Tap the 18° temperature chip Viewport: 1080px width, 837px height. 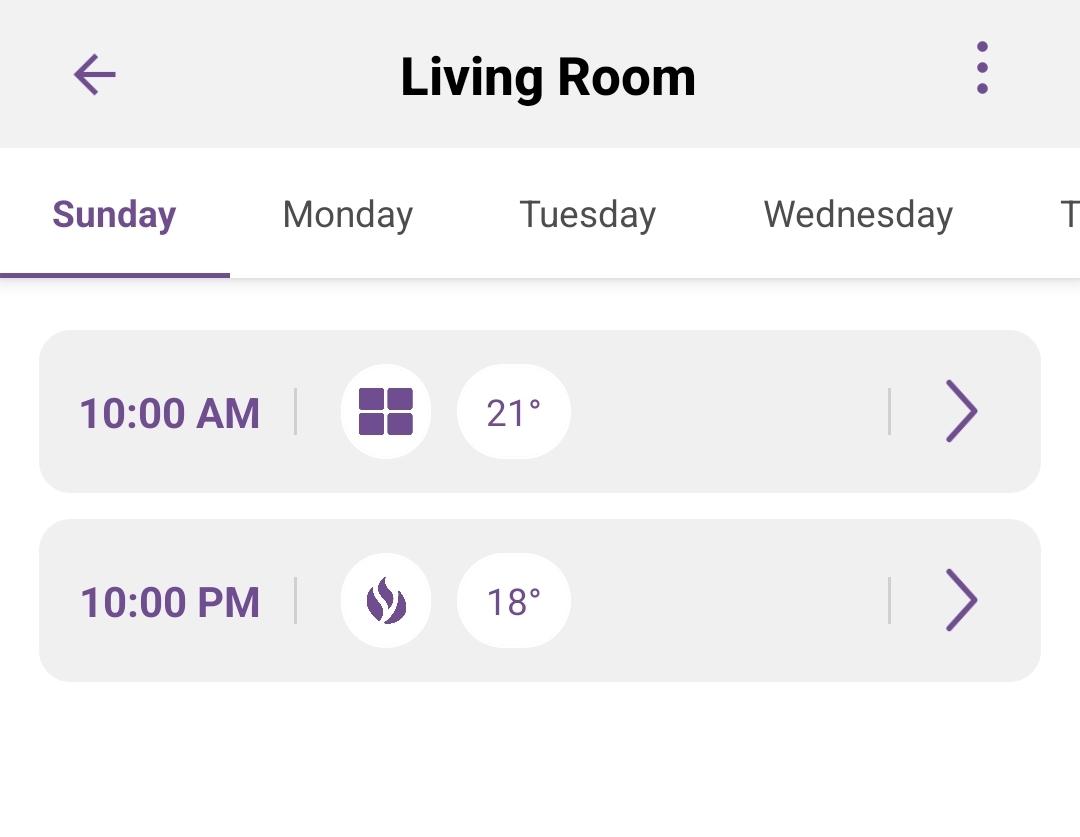(x=514, y=601)
